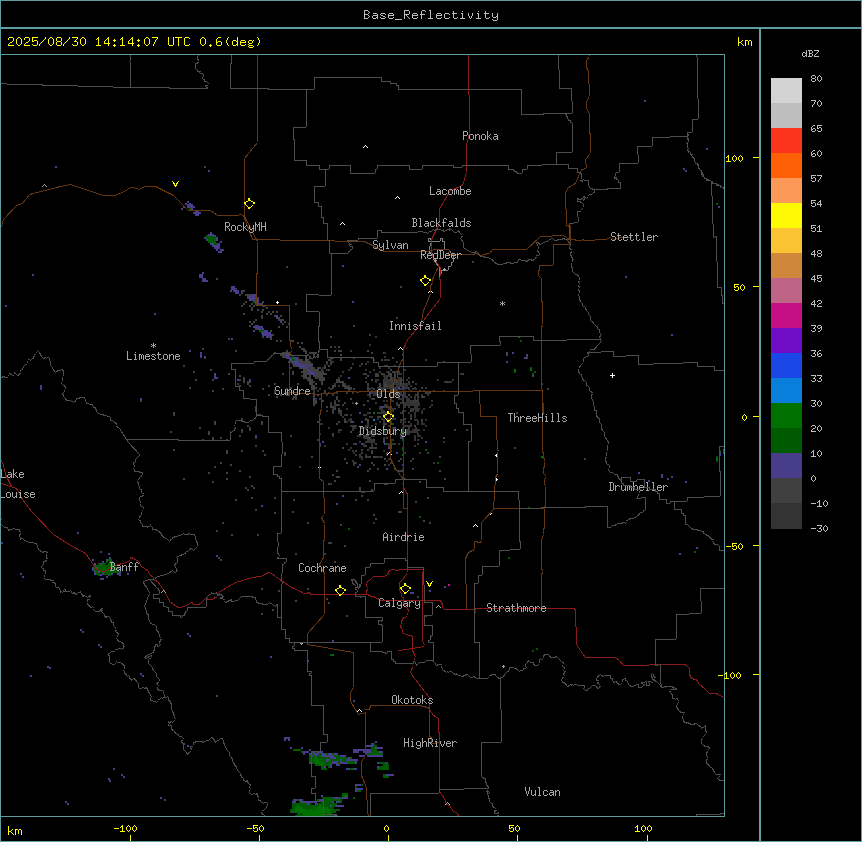Click the 100 tick on right axis
This screenshot has height=842, width=862.
click(x=734, y=158)
